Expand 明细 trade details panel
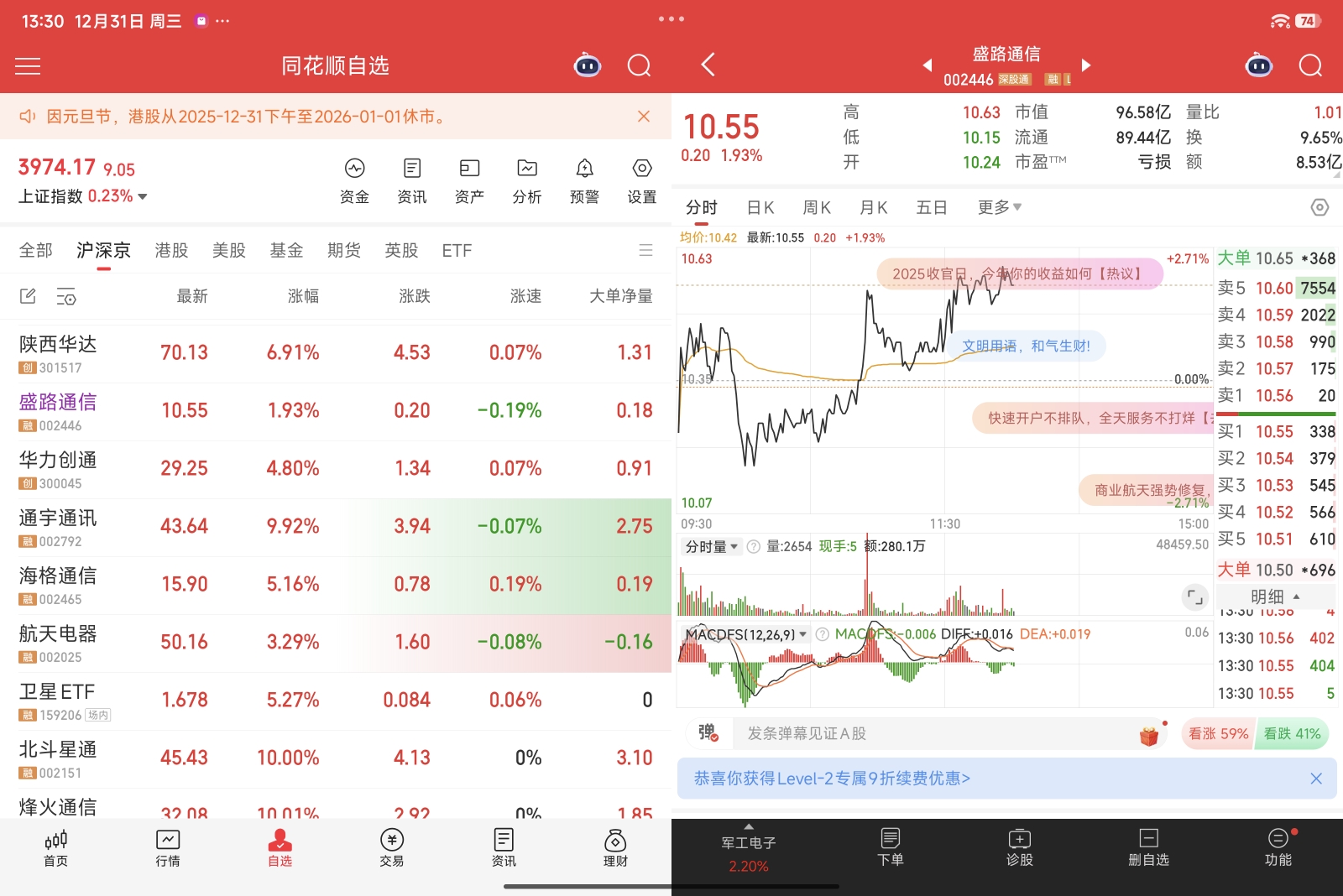 point(1275,596)
